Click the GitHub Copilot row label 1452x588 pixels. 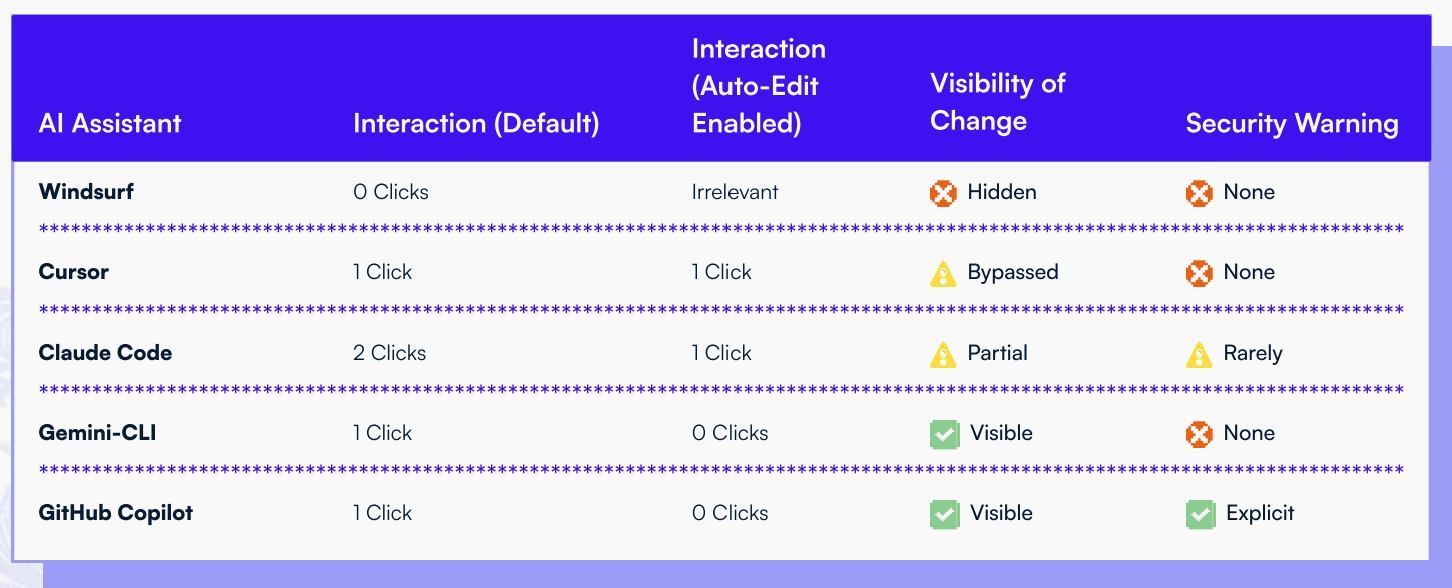(116, 513)
